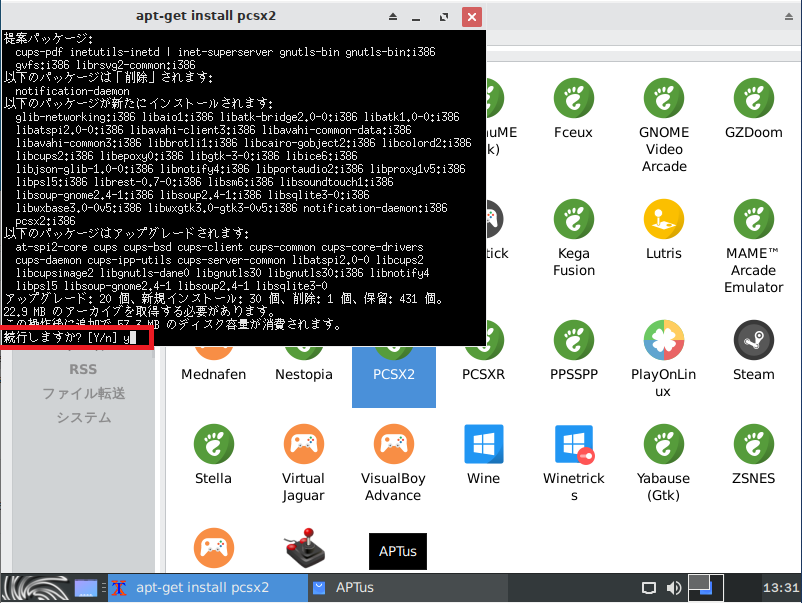802x603 pixels.
Task: Click the '以下のパッケージはアップグレードされます:' line
Action: click(126, 234)
